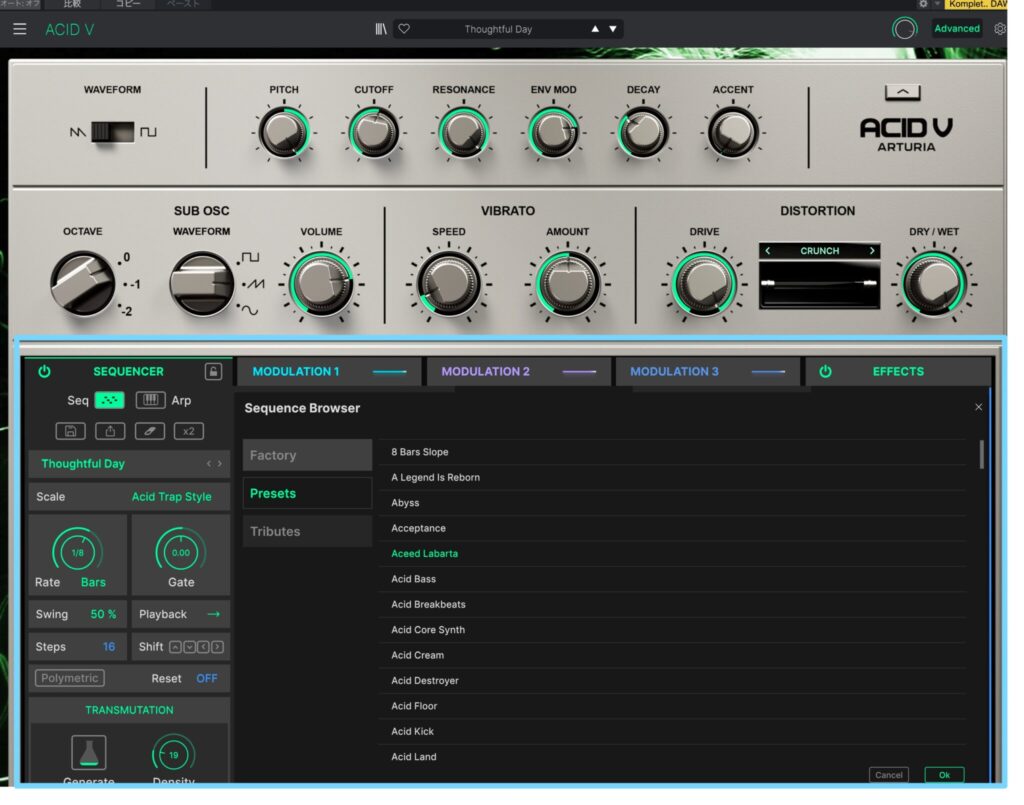The image size is (1024, 805).
Task: Click the Ok button in Sequence Browser
Action: click(944, 775)
